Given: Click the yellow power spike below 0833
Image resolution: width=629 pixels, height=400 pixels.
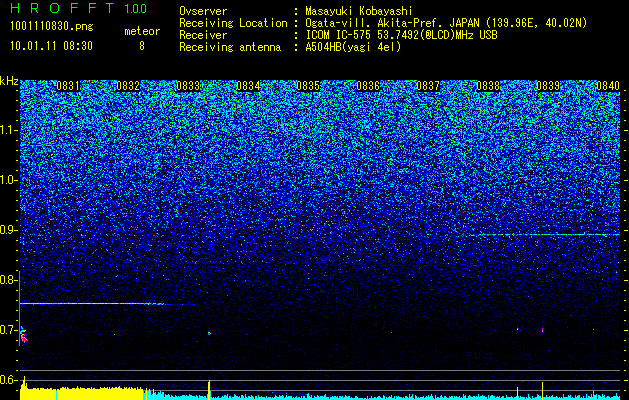Looking at the screenshot, I should [209, 390].
